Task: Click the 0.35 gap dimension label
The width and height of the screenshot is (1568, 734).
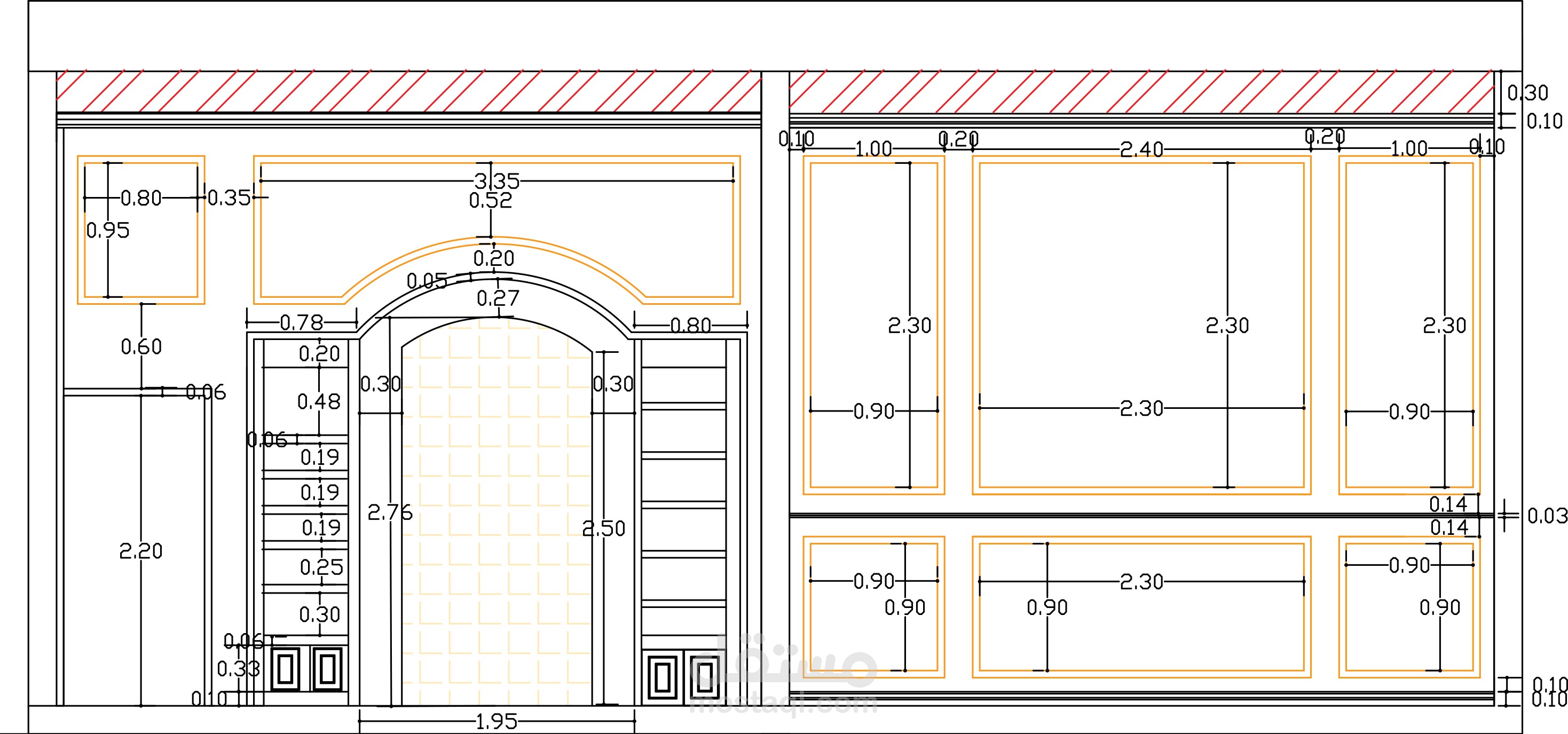Action: pos(229,198)
